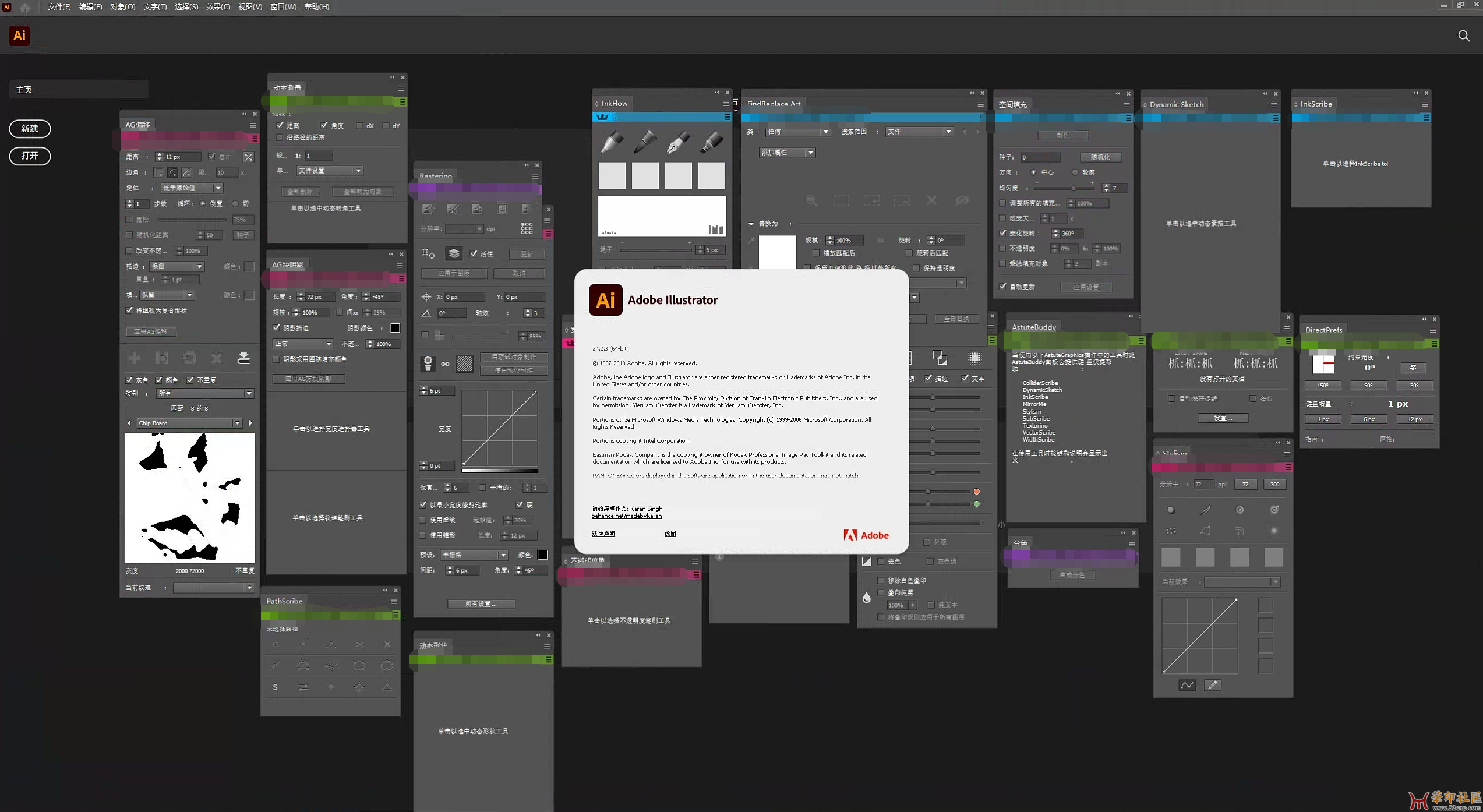Open the Chip Board texture dropdown

[x=189, y=423]
